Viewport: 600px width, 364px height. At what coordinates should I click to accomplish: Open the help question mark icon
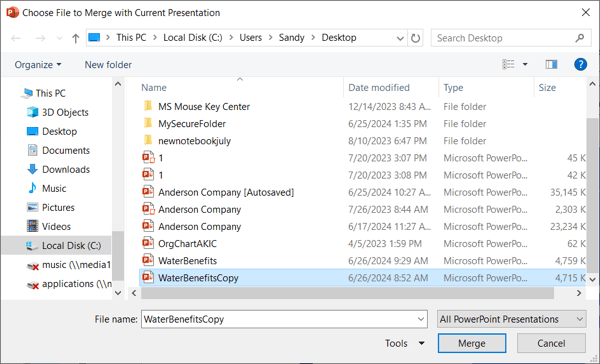[x=580, y=64]
